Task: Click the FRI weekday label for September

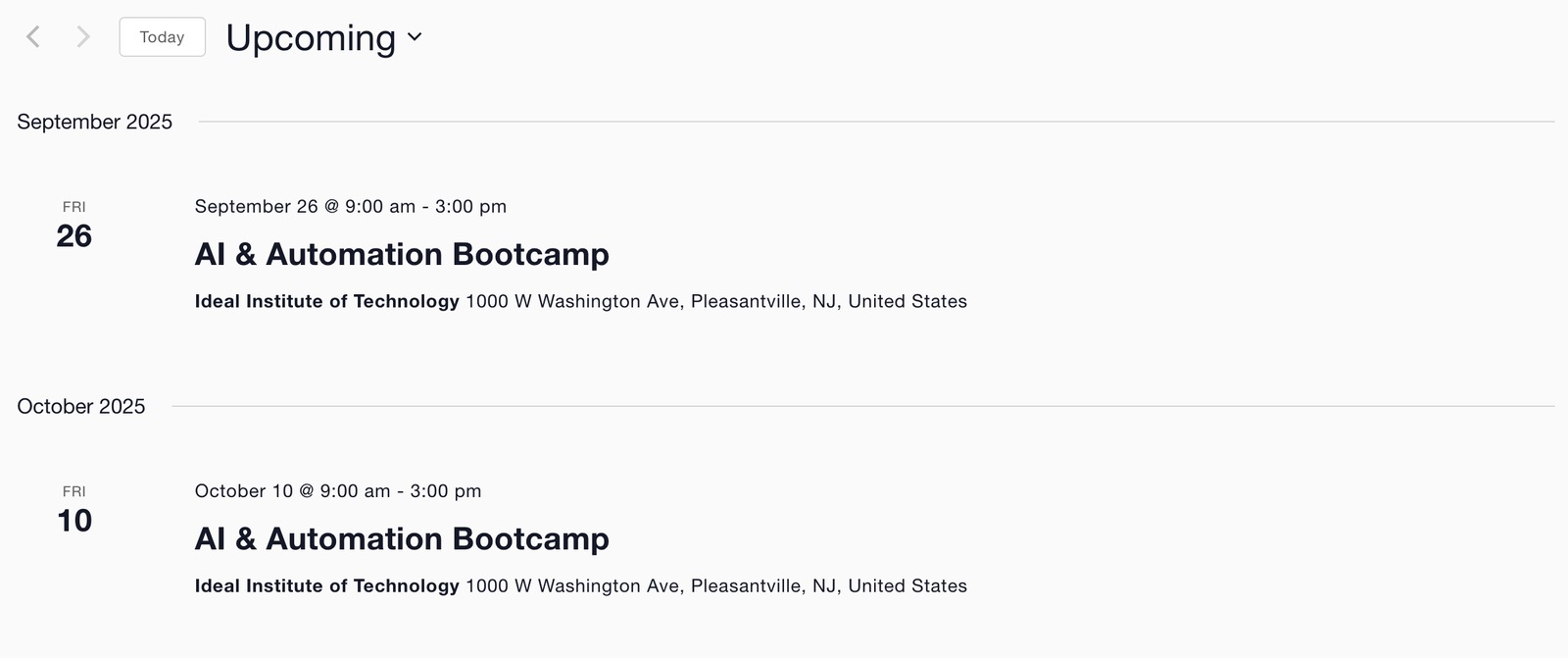Action: click(x=73, y=206)
